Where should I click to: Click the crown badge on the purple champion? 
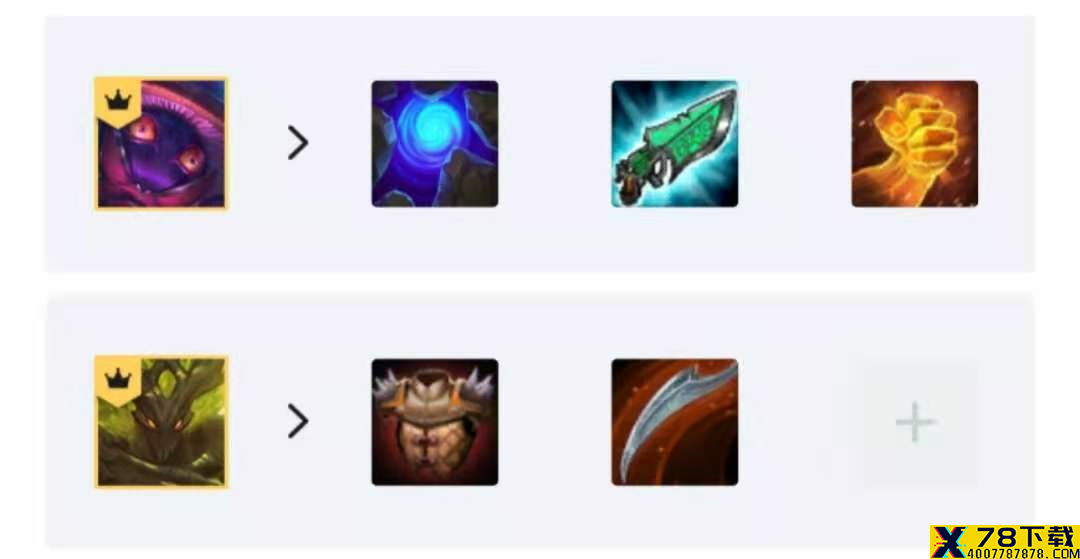point(118,101)
